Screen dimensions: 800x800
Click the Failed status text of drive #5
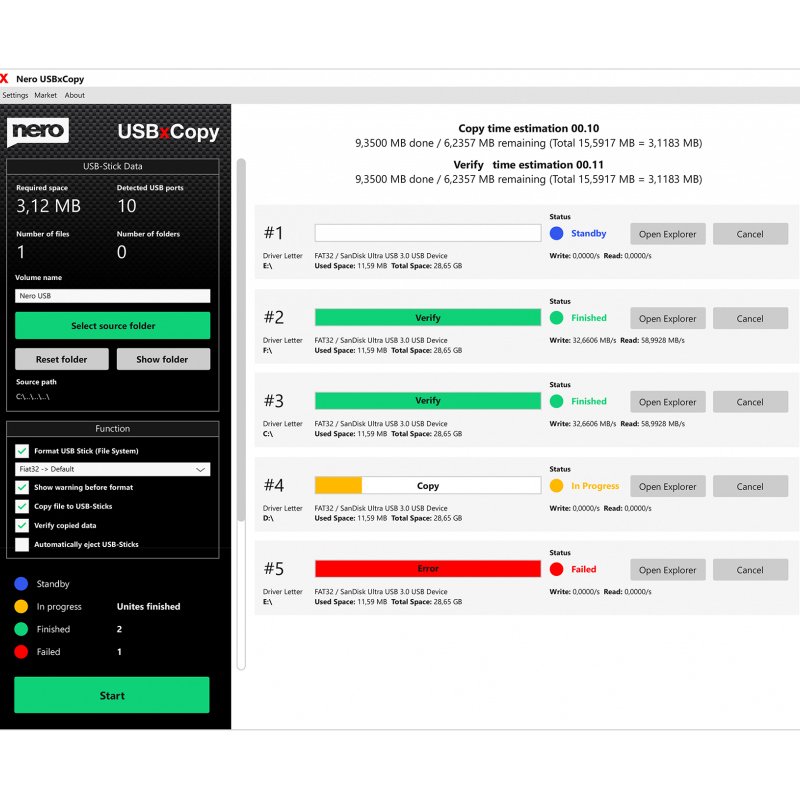click(x=583, y=569)
